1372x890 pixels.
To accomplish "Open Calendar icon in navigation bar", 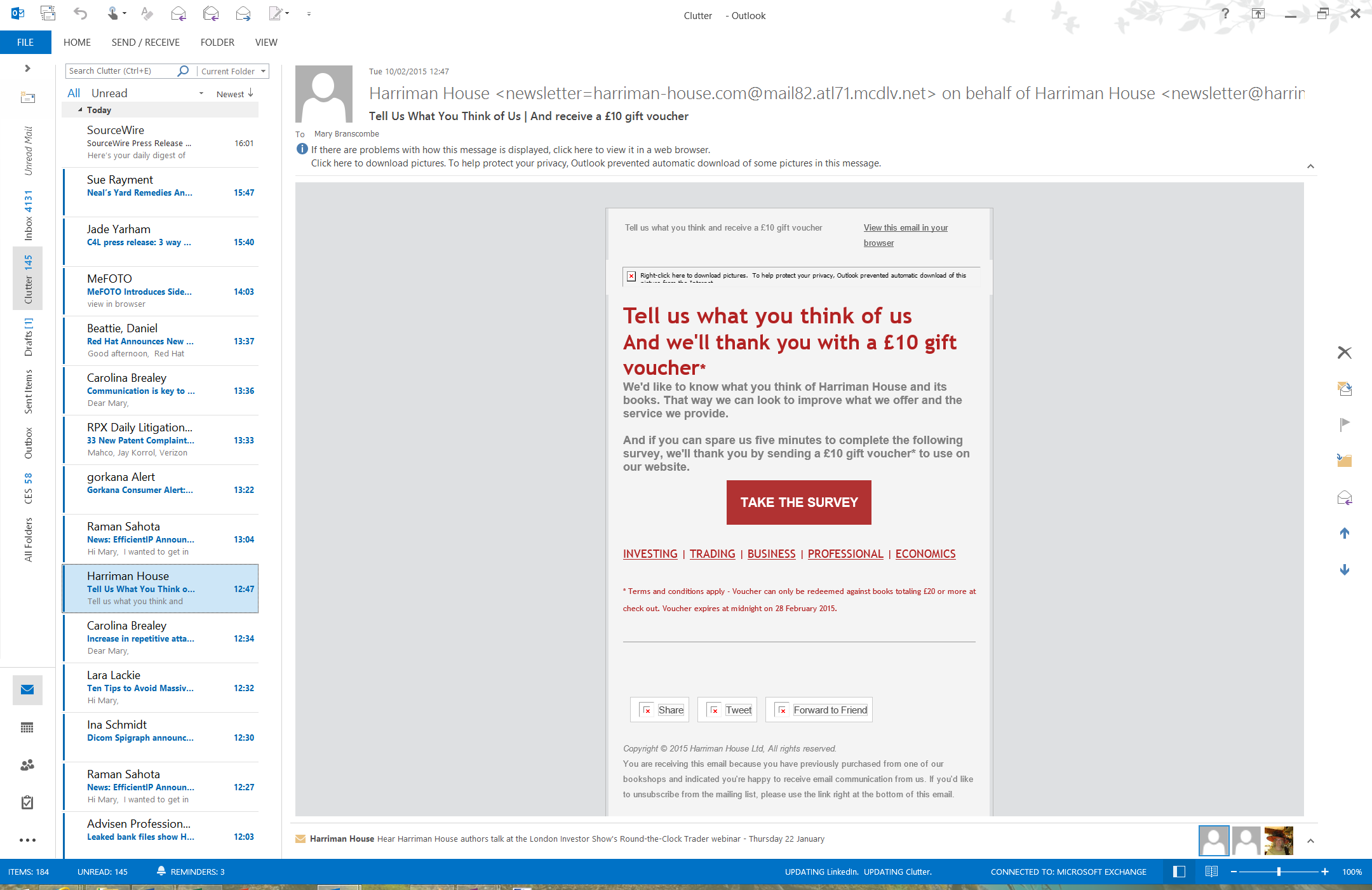I will click(x=27, y=727).
